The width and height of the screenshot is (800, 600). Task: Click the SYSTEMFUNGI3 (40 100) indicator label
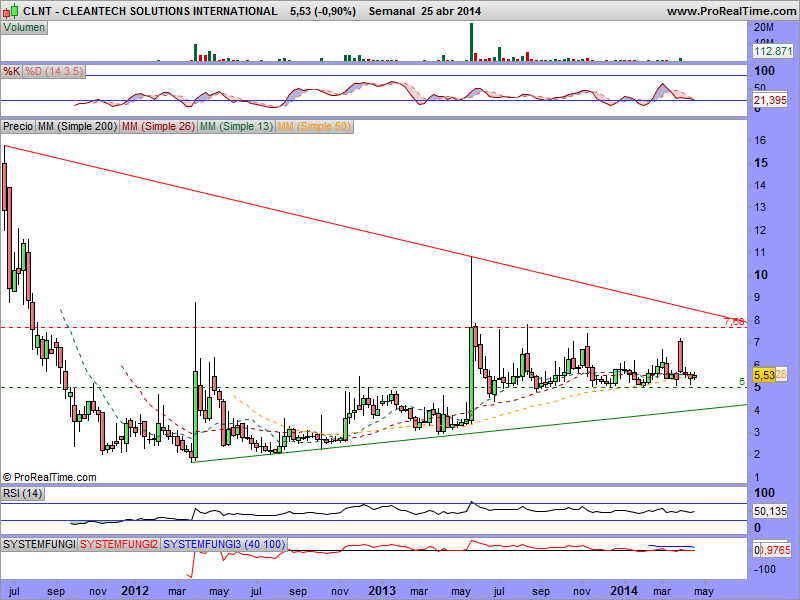224,544
